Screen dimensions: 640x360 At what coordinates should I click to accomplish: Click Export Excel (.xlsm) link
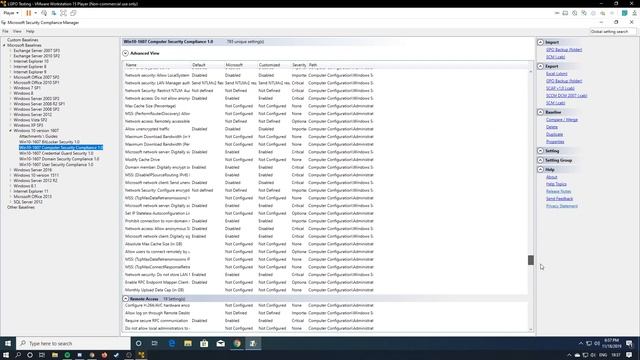557,74
